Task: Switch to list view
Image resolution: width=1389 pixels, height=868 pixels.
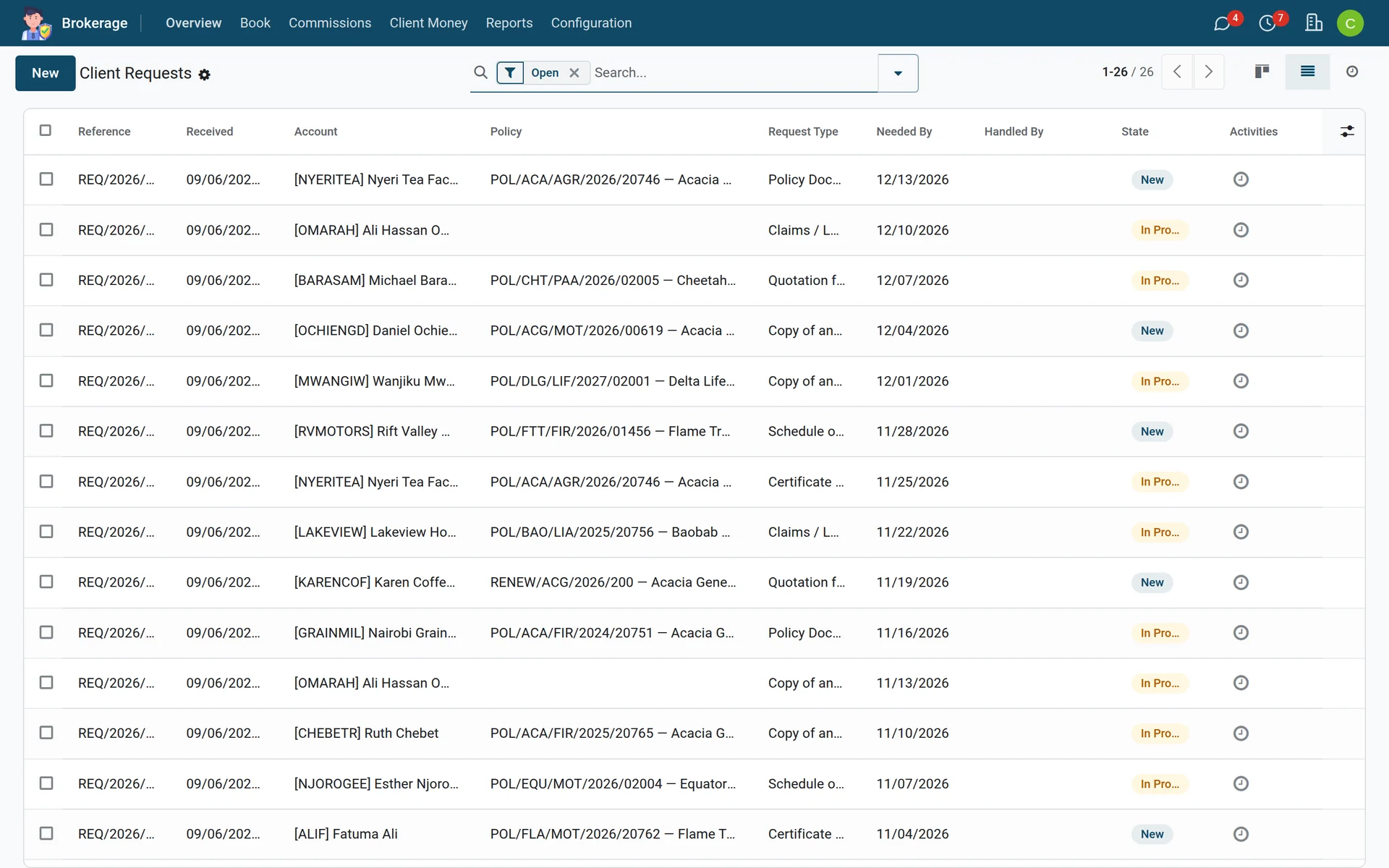Action: 1307,72
